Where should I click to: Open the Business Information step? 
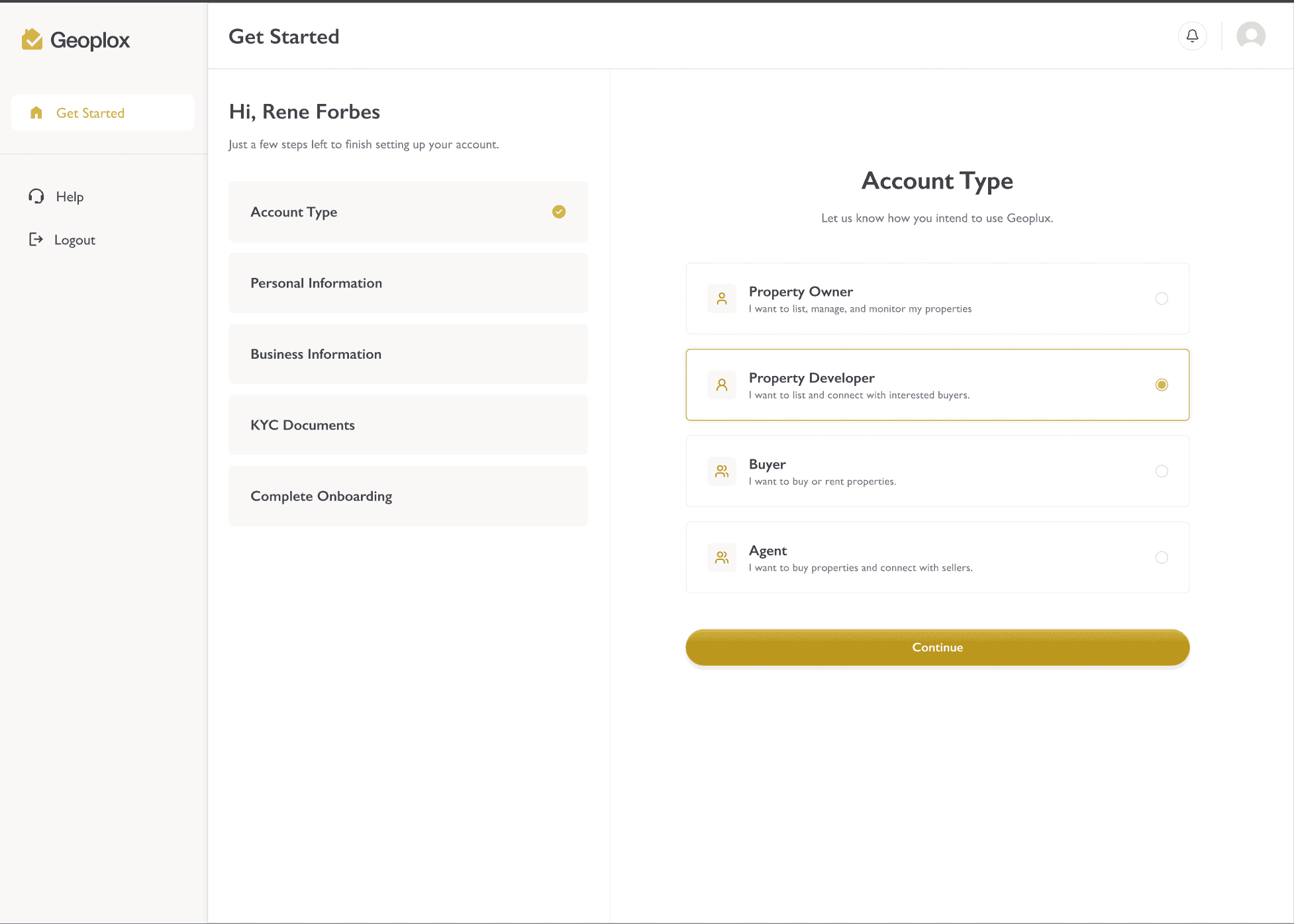408,354
